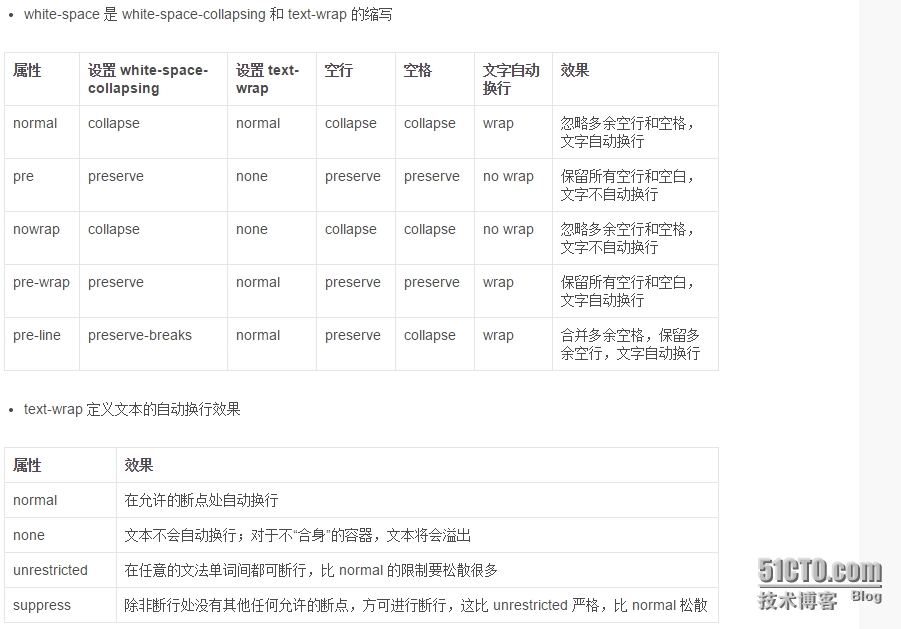Click the bullet text starting "white-space 是"
This screenshot has height=629, width=901.
(208, 14)
